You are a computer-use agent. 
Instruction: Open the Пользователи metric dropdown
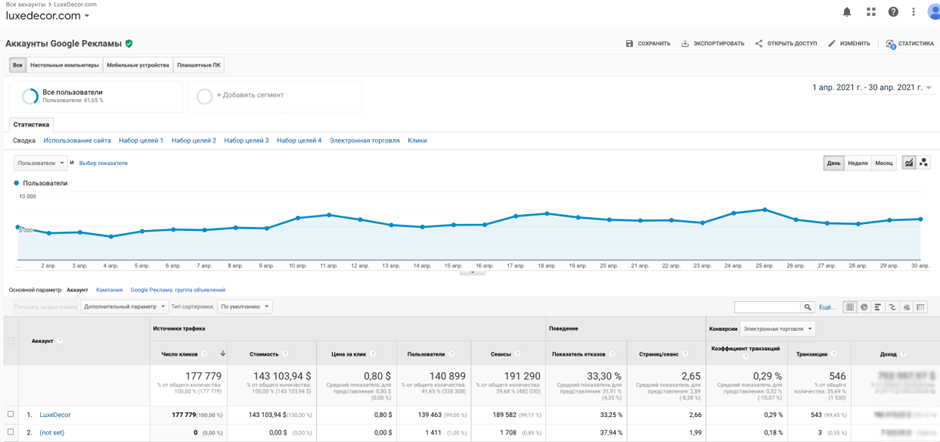click(x=41, y=163)
